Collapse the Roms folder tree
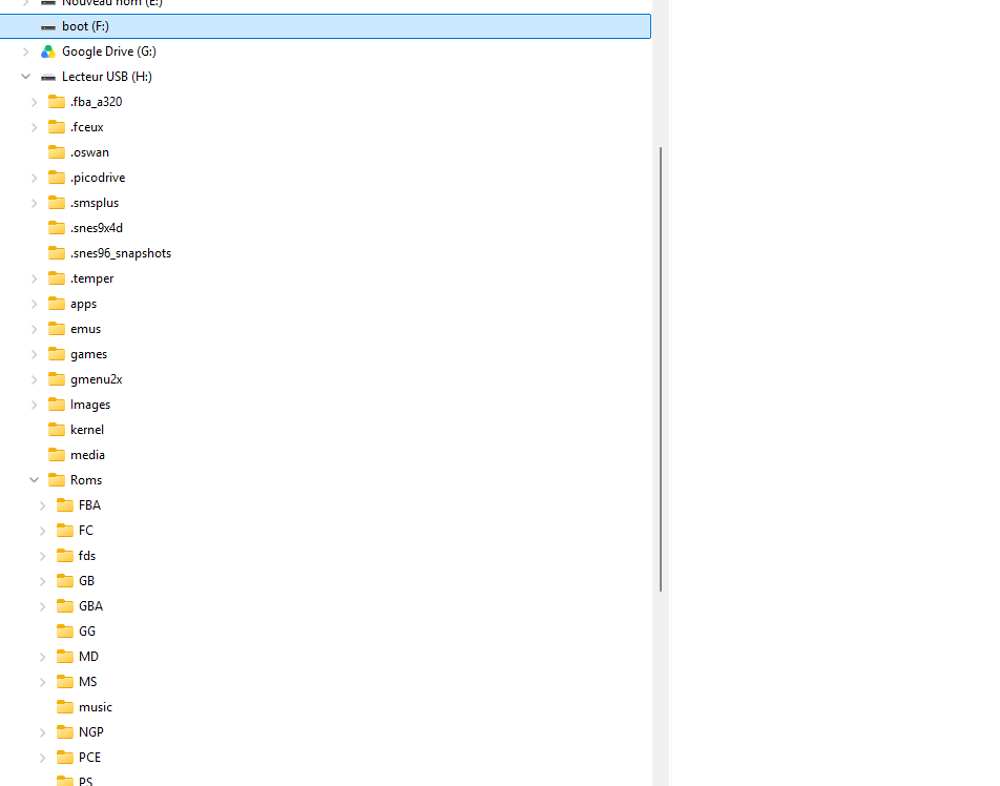1000x786 pixels. click(34, 480)
